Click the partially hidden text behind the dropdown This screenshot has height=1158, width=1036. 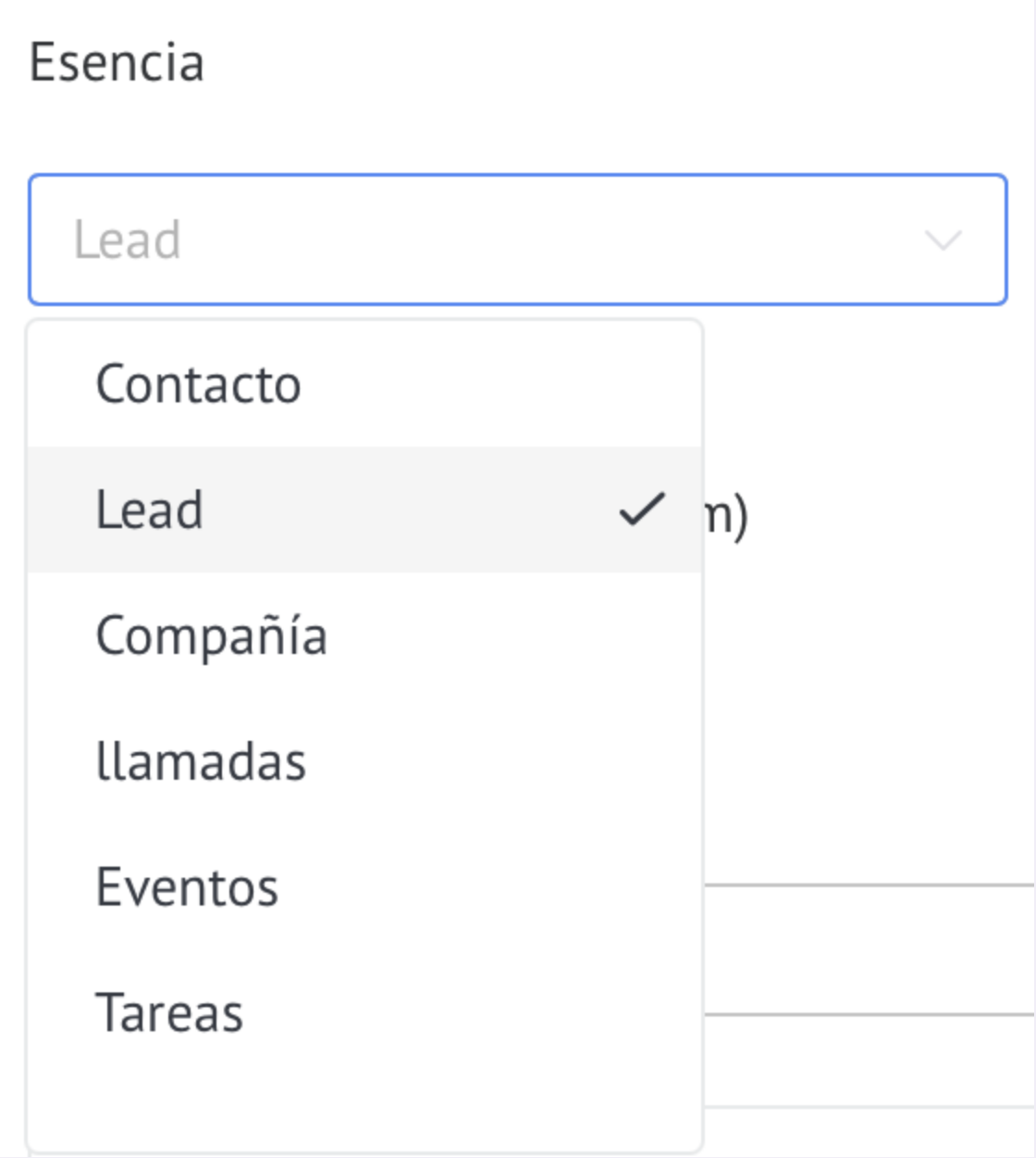tap(726, 517)
